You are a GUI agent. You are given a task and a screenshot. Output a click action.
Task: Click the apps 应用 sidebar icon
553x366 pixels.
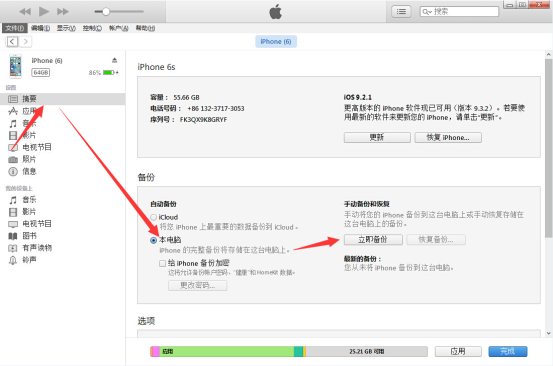pos(13,111)
